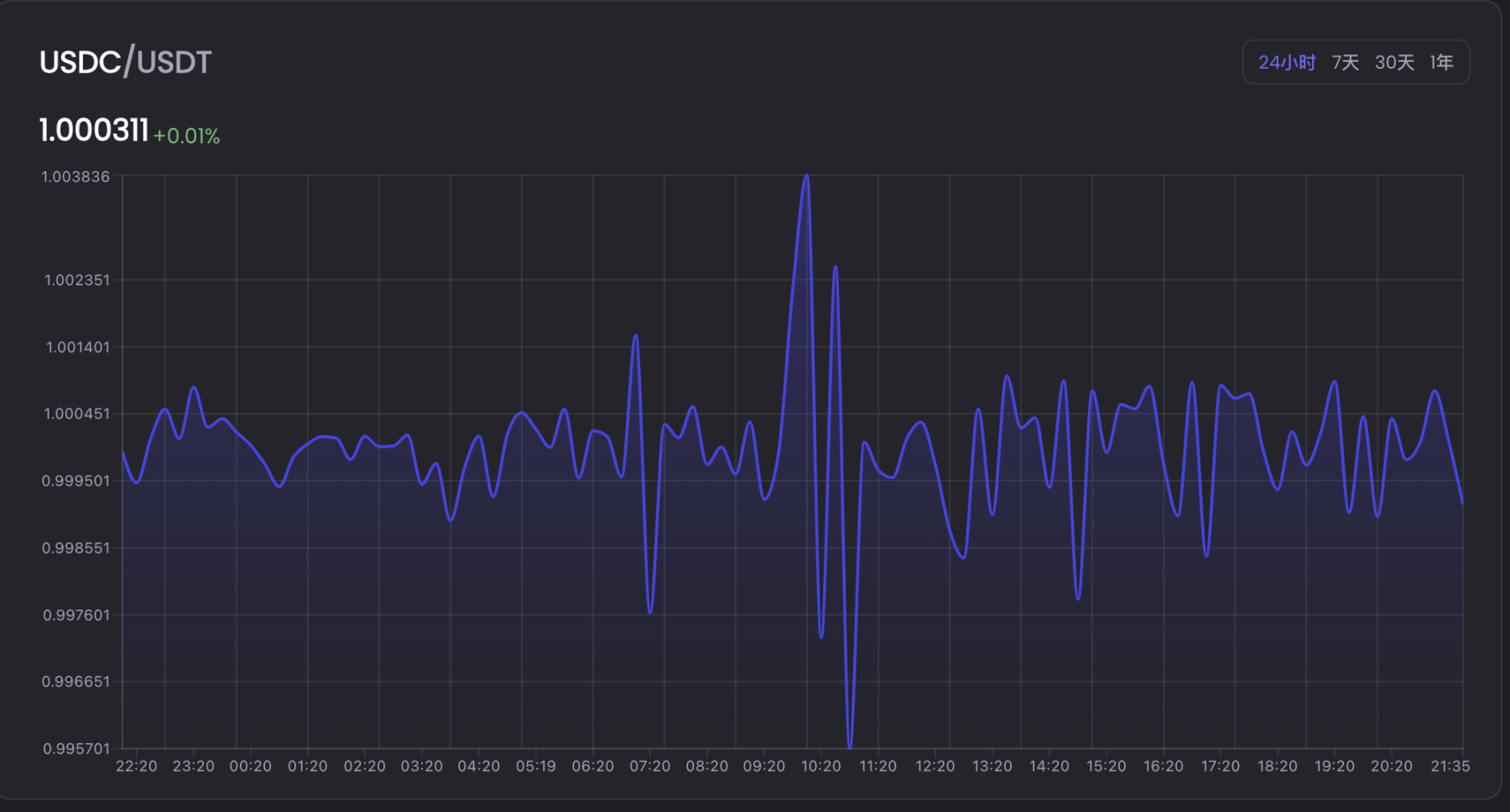Click the 13:20 time axis label
The image size is (1510, 812).
tap(992, 767)
